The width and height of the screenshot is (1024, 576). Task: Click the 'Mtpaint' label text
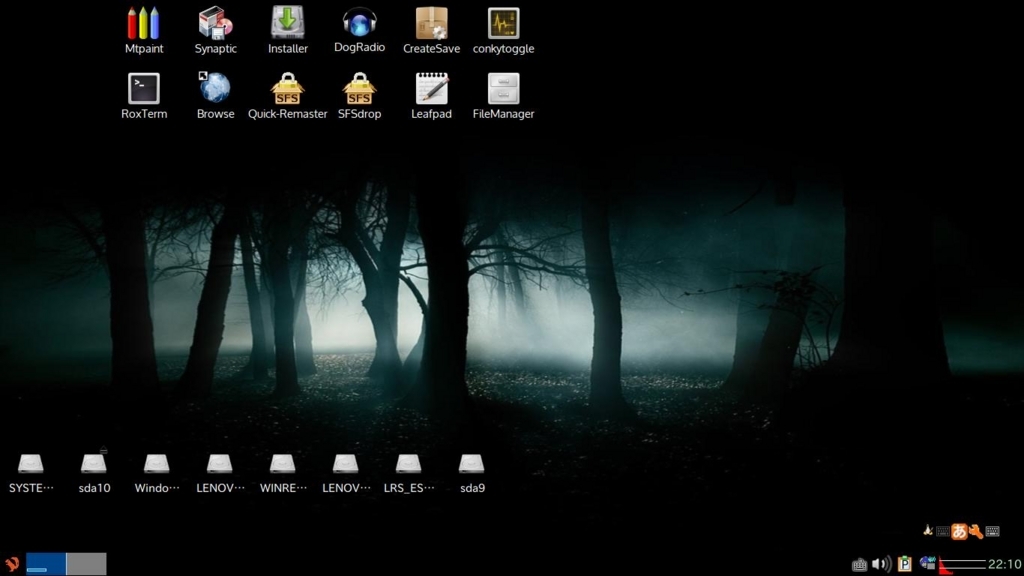click(144, 49)
